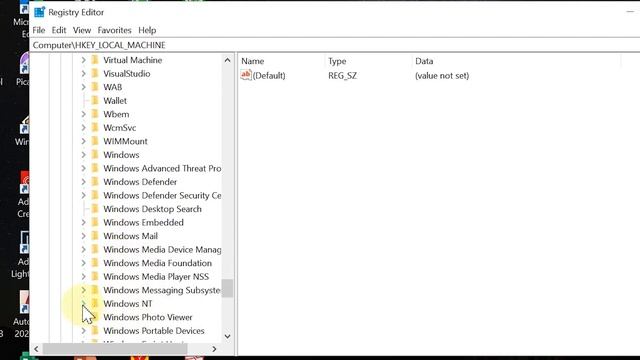
Task: Click the Virtual Machine folder icon
Action: pyautogui.click(x=95, y=60)
